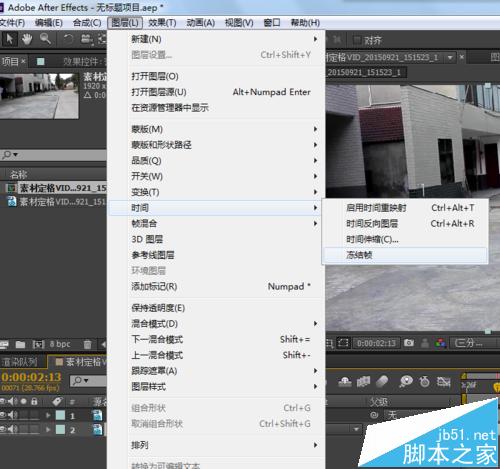Choose 时间反向图层 in the submenu

point(405,224)
